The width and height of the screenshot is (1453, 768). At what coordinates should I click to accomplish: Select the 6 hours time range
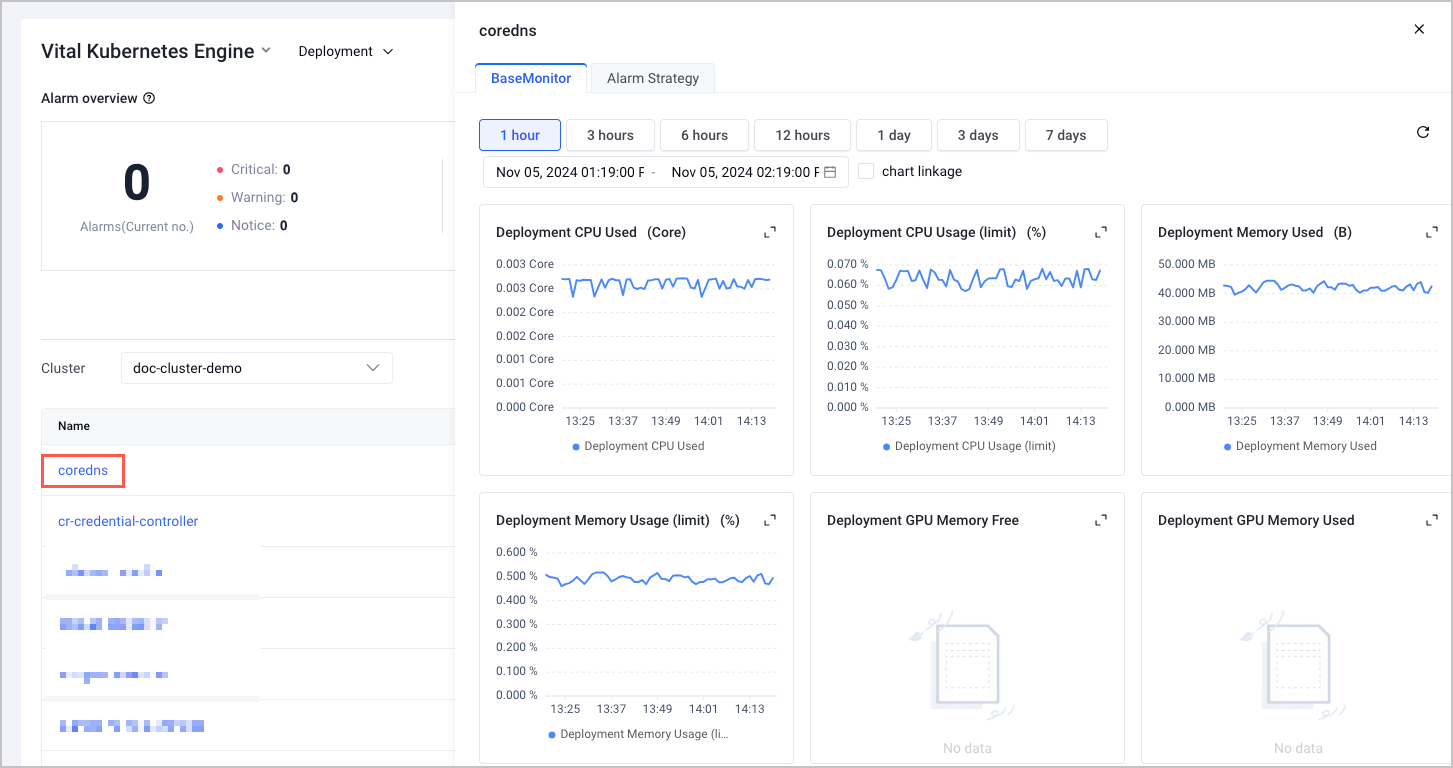[x=704, y=135]
